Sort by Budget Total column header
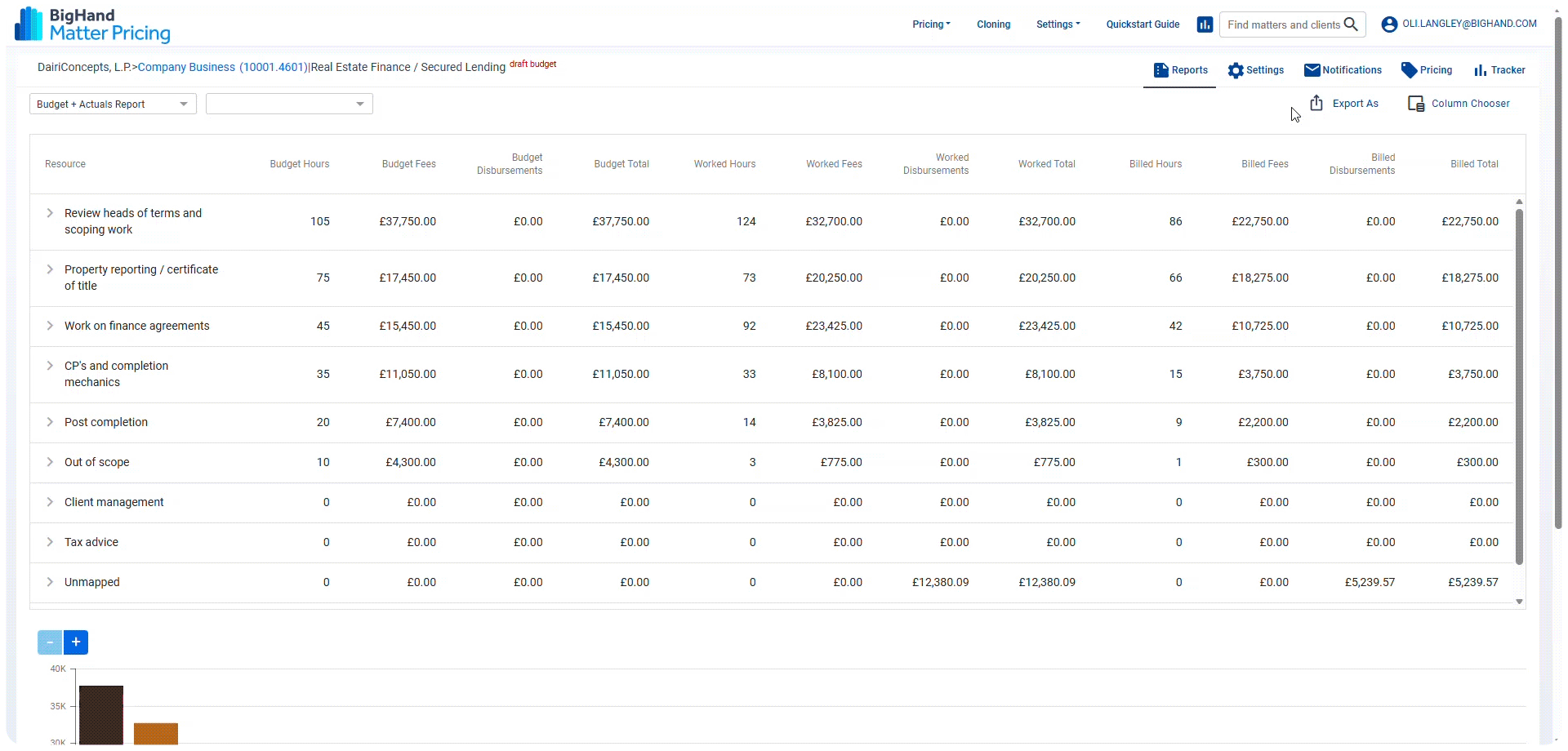This screenshot has width=1568, height=751. (x=621, y=164)
